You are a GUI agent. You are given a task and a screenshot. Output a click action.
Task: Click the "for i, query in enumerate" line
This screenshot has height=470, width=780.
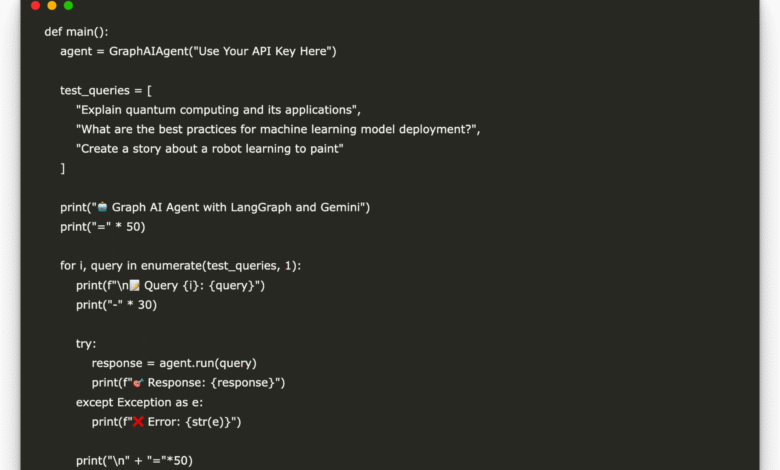pyautogui.click(x=180, y=265)
